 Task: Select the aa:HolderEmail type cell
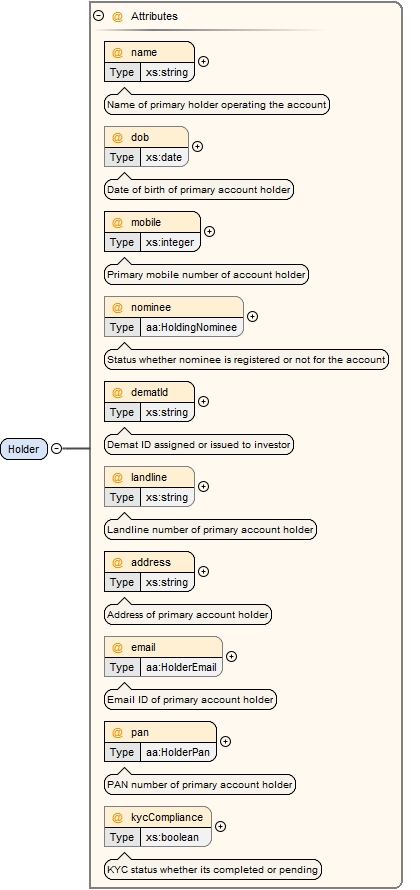click(x=181, y=667)
